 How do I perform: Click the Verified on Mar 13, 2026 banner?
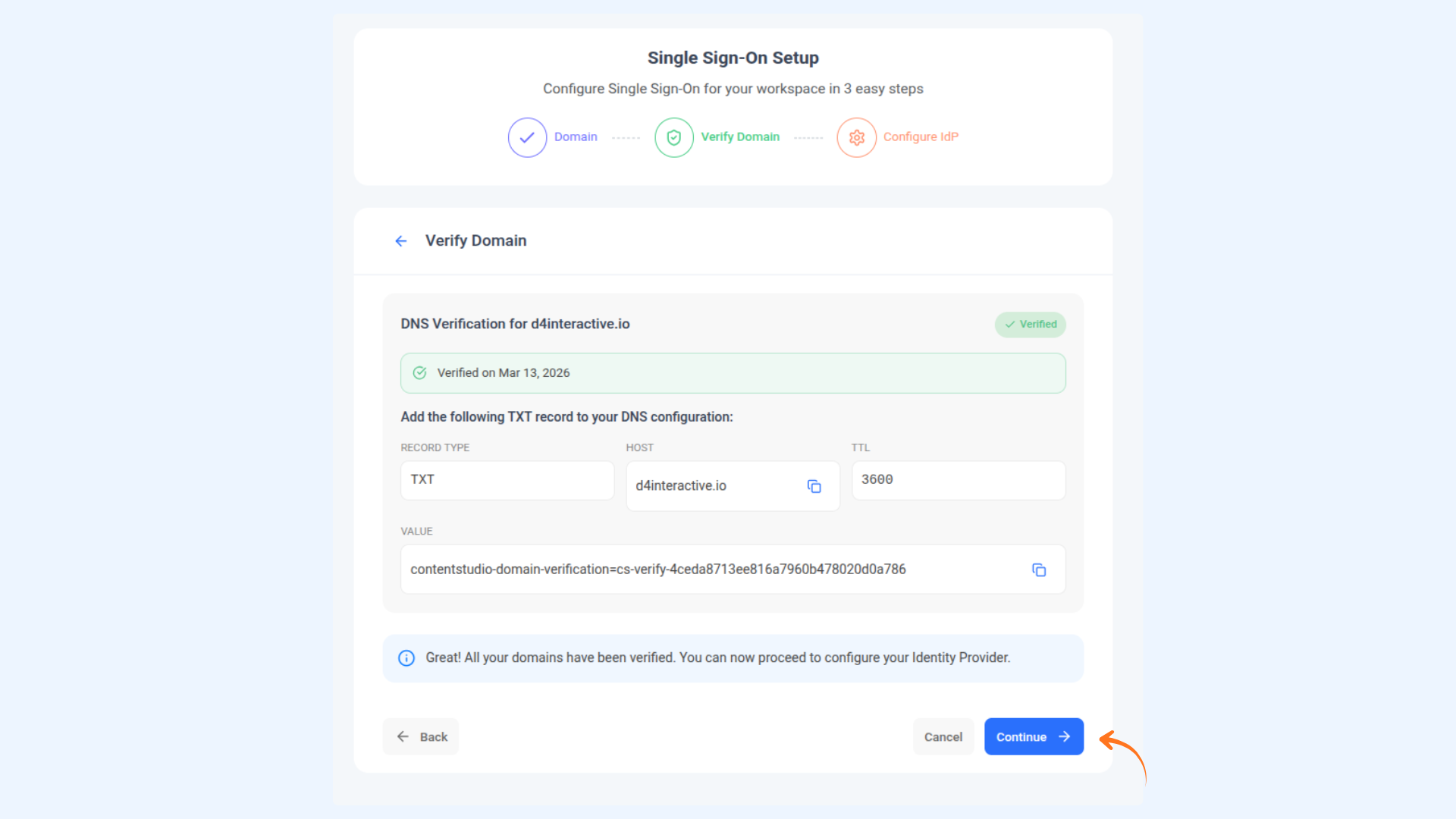tap(733, 373)
